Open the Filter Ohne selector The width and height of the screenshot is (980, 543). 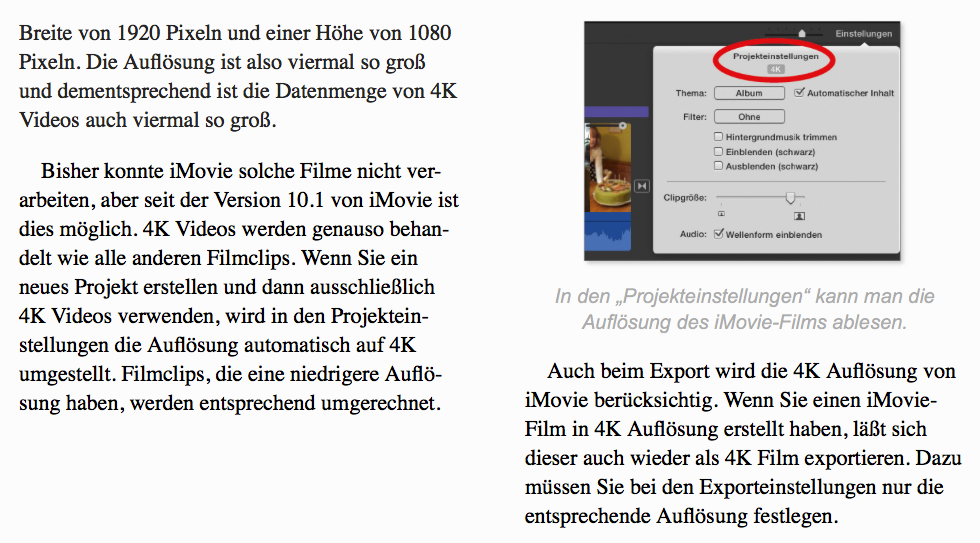click(749, 117)
